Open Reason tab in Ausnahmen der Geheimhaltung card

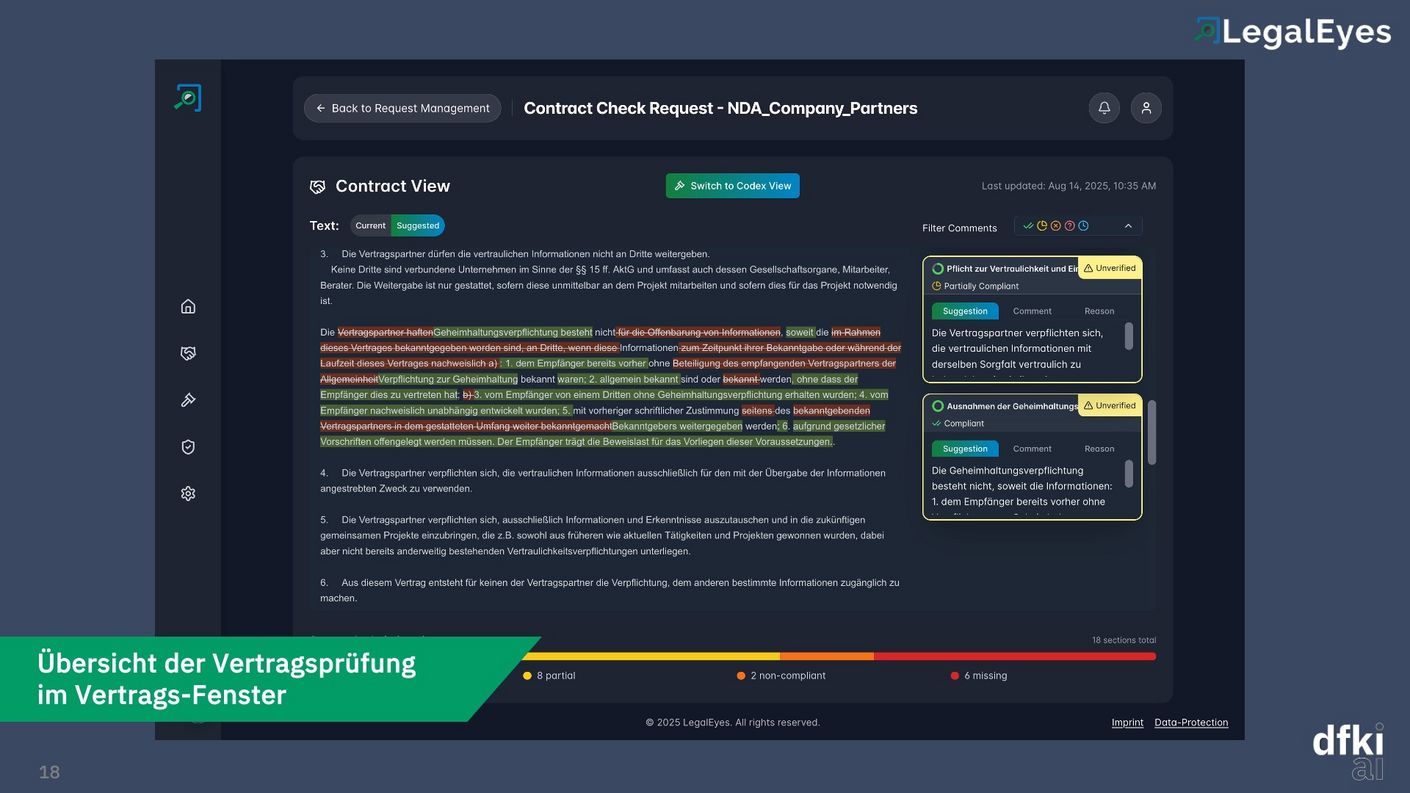click(x=1099, y=449)
